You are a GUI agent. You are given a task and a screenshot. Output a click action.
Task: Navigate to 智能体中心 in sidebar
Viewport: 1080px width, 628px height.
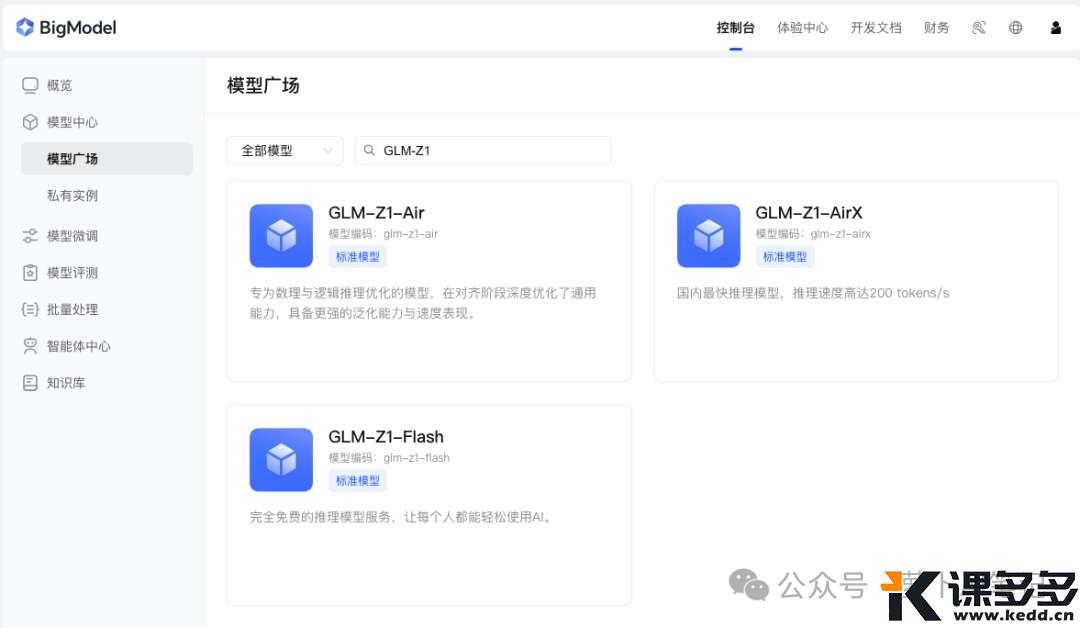pos(78,346)
